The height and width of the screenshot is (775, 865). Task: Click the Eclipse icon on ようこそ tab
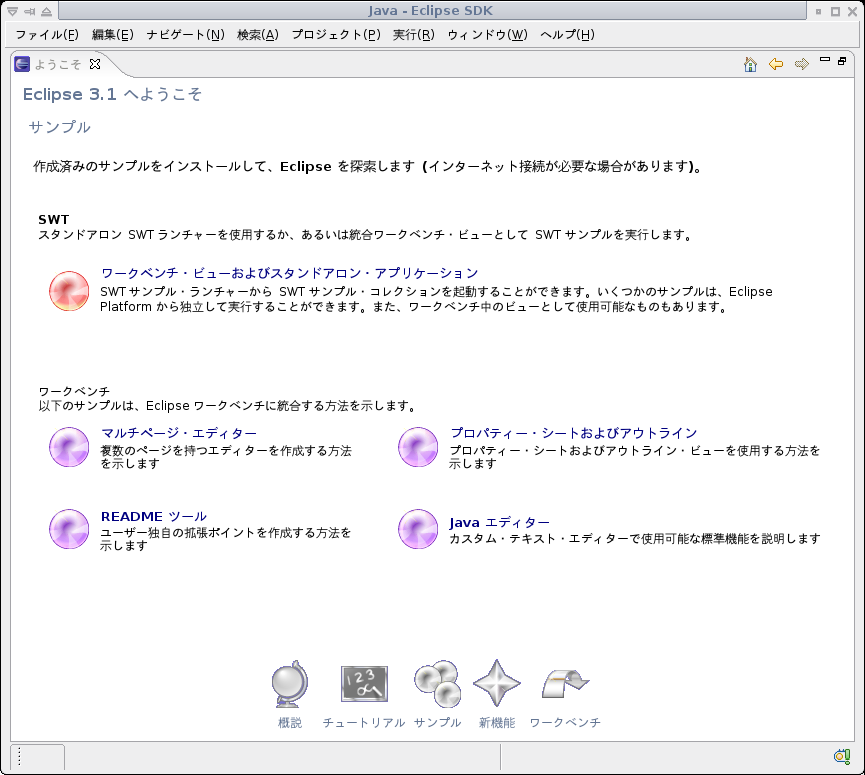22,64
